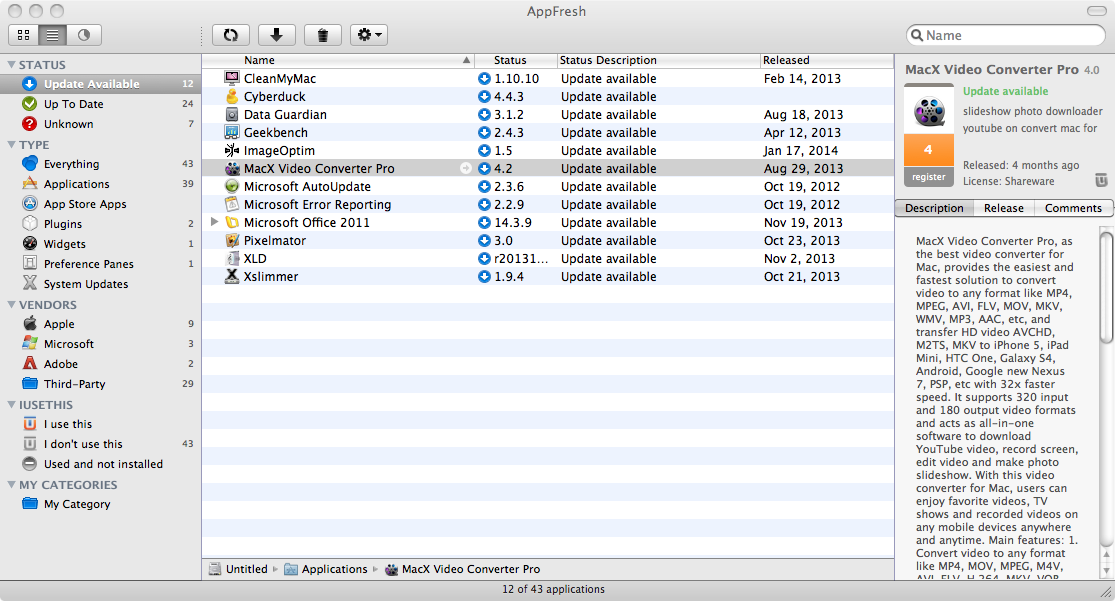Click the Pixelmator app icon in list
Image resolution: width=1115 pixels, height=601 pixels.
[x=232, y=241]
